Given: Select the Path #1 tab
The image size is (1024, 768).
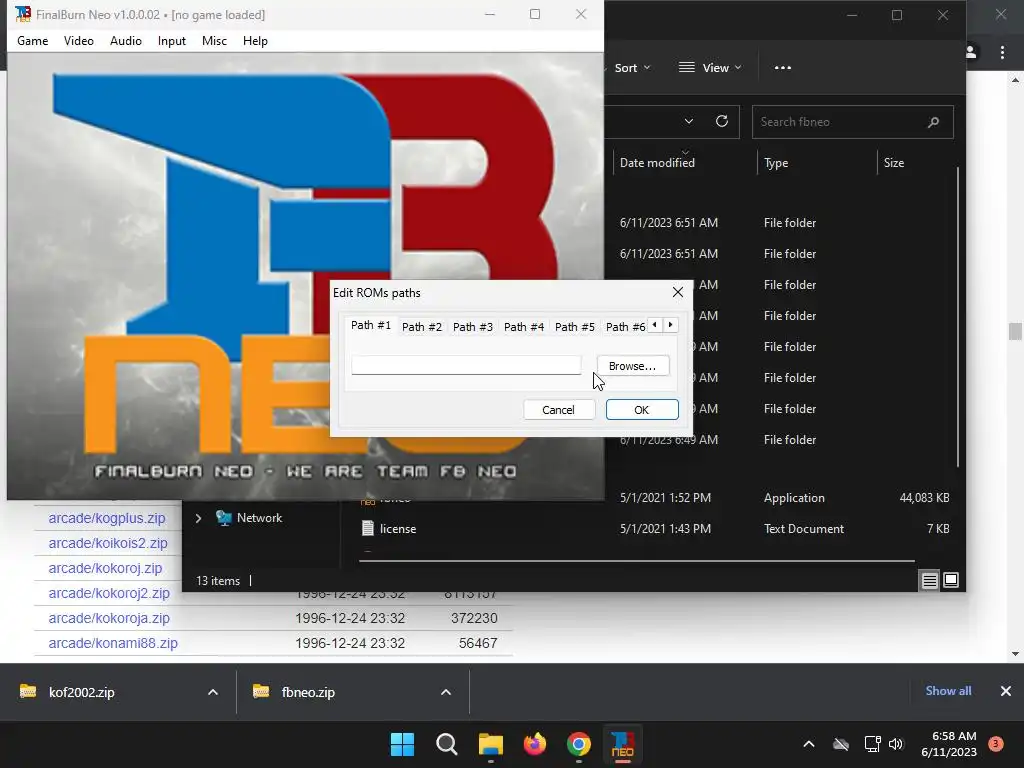Looking at the screenshot, I should coord(371,325).
